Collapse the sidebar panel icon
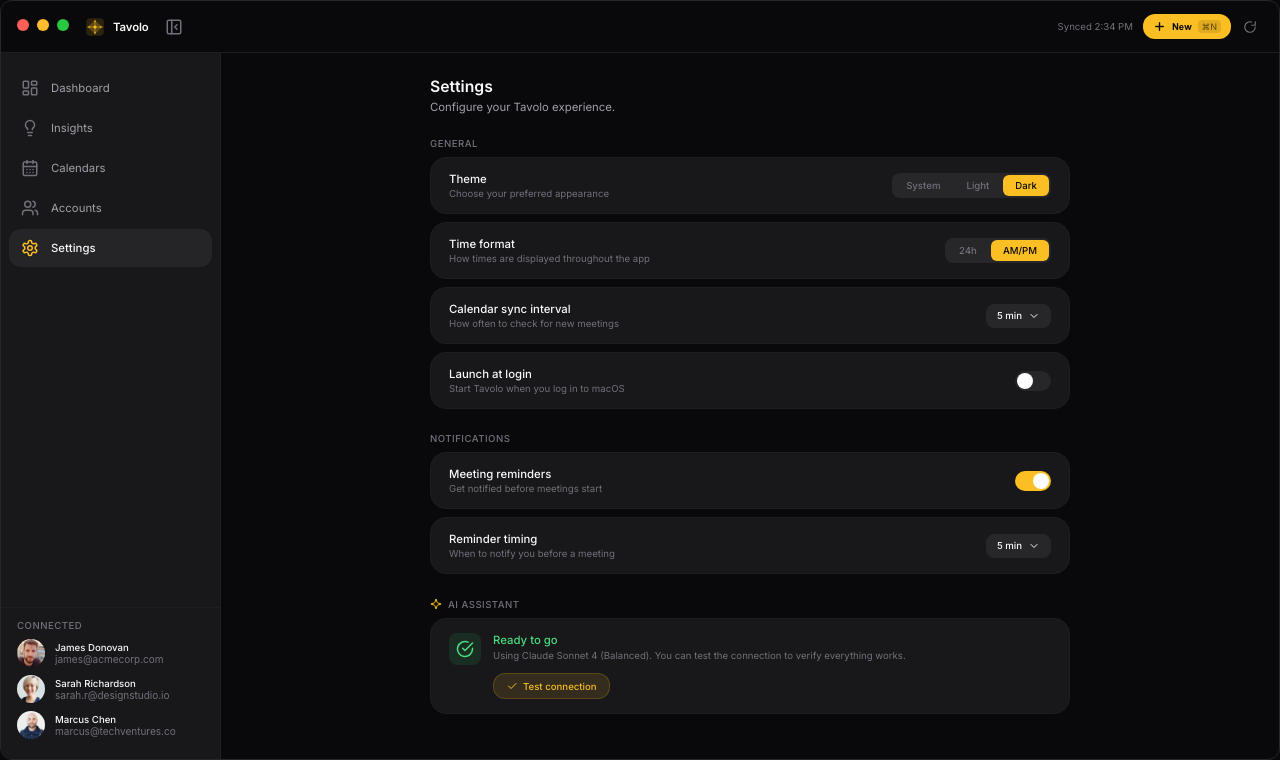 click(174, 27)
